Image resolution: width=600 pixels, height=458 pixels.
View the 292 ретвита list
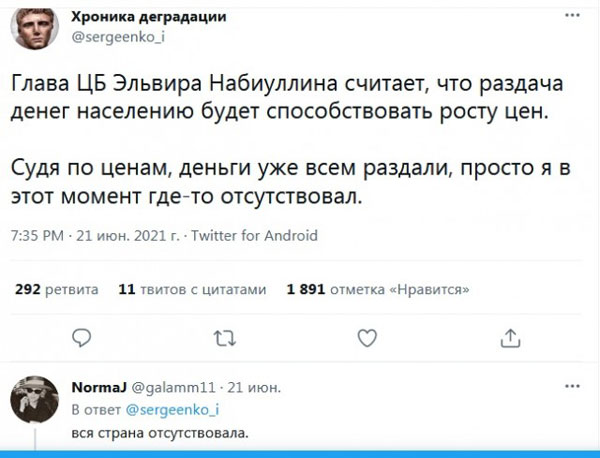tap(57, 290)
